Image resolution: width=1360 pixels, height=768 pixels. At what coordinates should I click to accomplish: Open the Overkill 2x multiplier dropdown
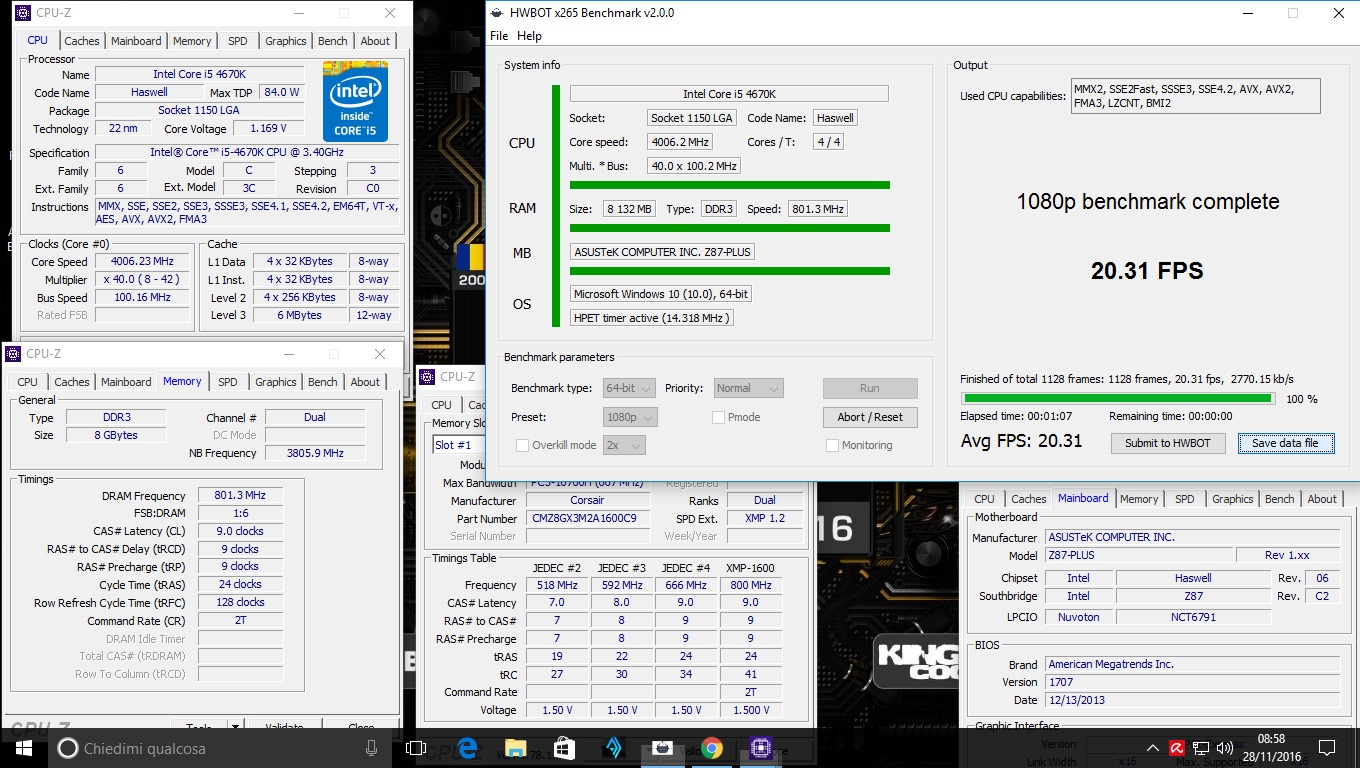[624, 445]
